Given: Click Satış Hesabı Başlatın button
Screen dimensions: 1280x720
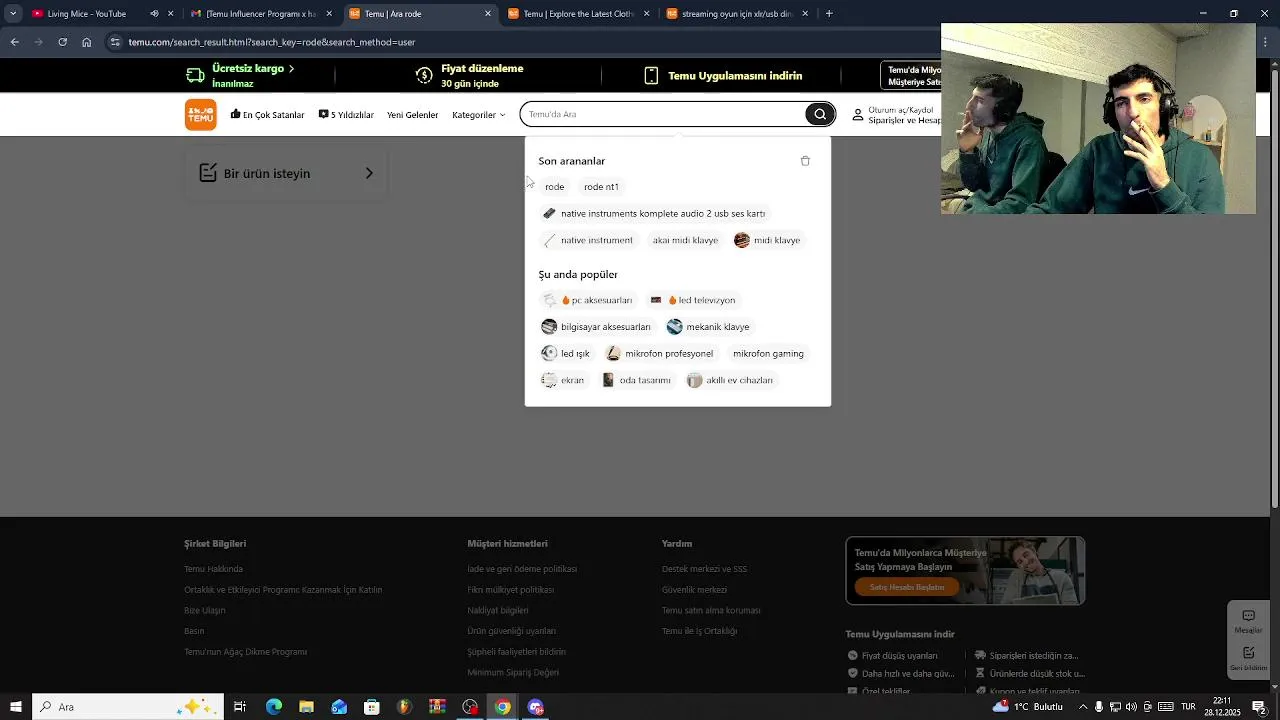Looking at the screenshot, I should tap(907, 587).
